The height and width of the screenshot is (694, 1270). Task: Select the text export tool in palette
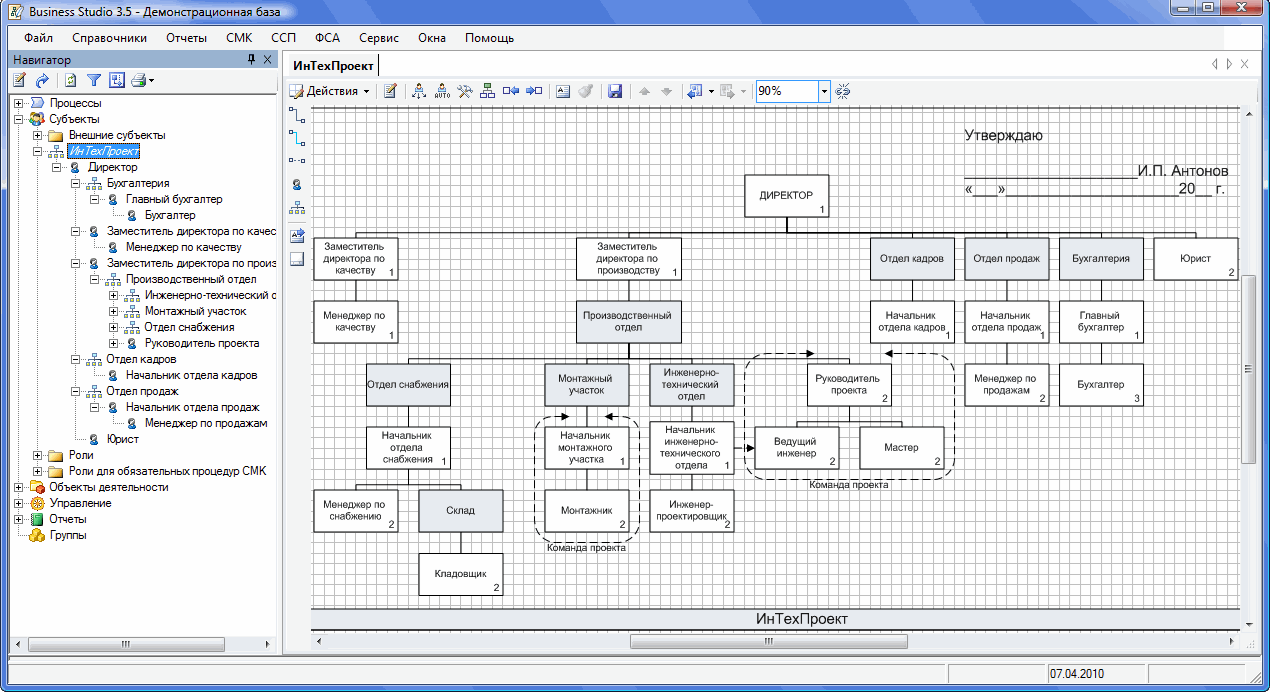(x=297, y=236)
